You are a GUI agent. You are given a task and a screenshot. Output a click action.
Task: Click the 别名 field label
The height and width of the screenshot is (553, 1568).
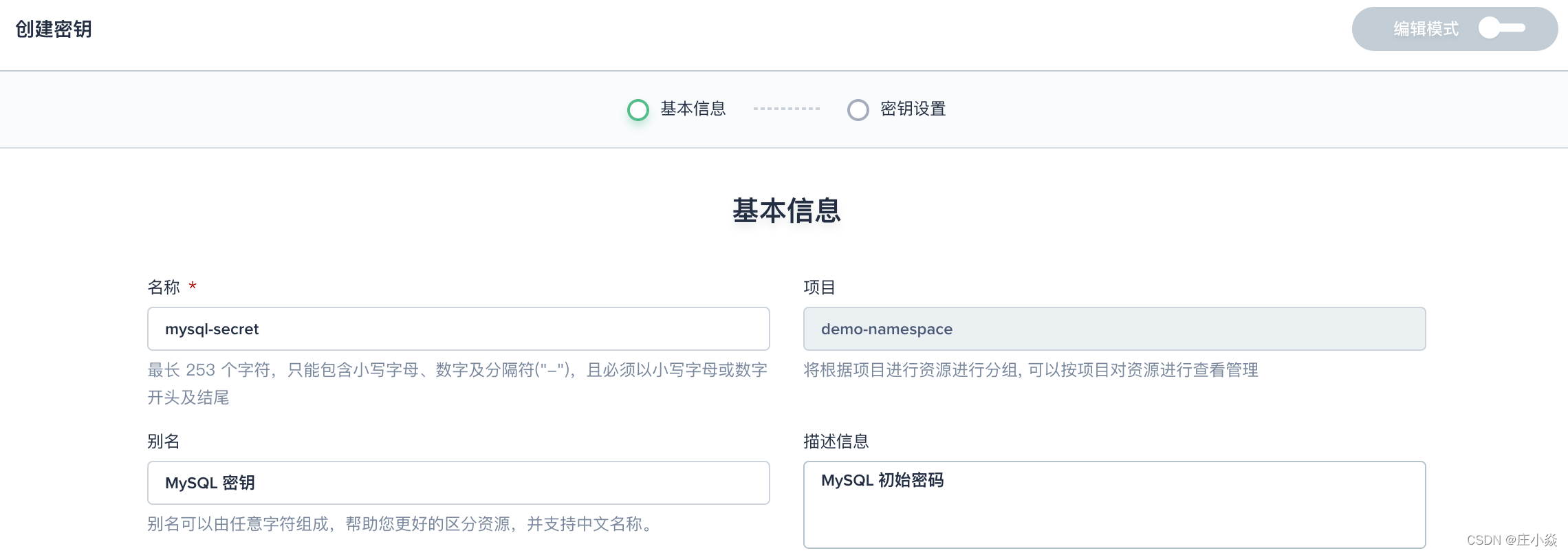click(x=164, y=441)
